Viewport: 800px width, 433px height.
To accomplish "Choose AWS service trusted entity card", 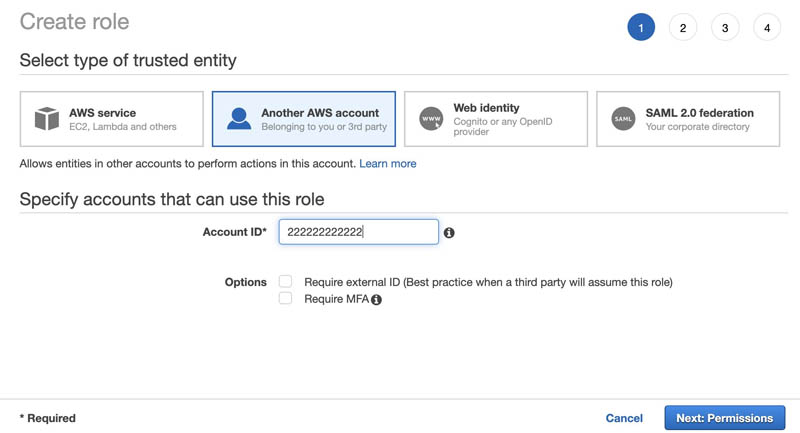I will [x=112, y=119].
